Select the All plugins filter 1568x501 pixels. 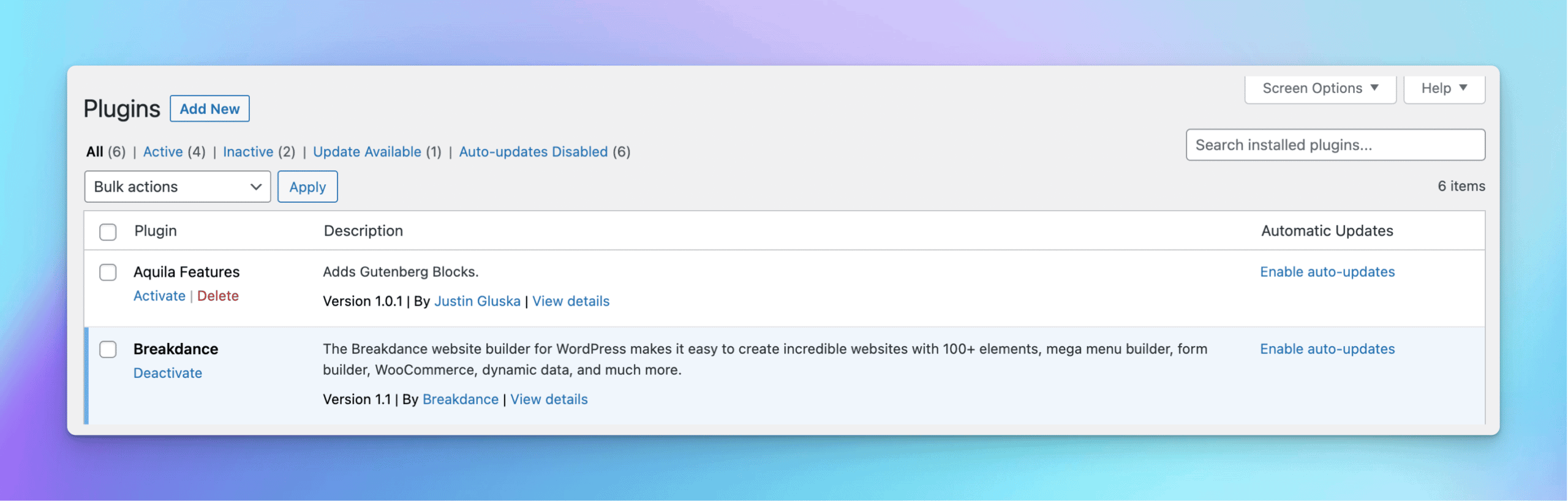(x=94, y=152)
